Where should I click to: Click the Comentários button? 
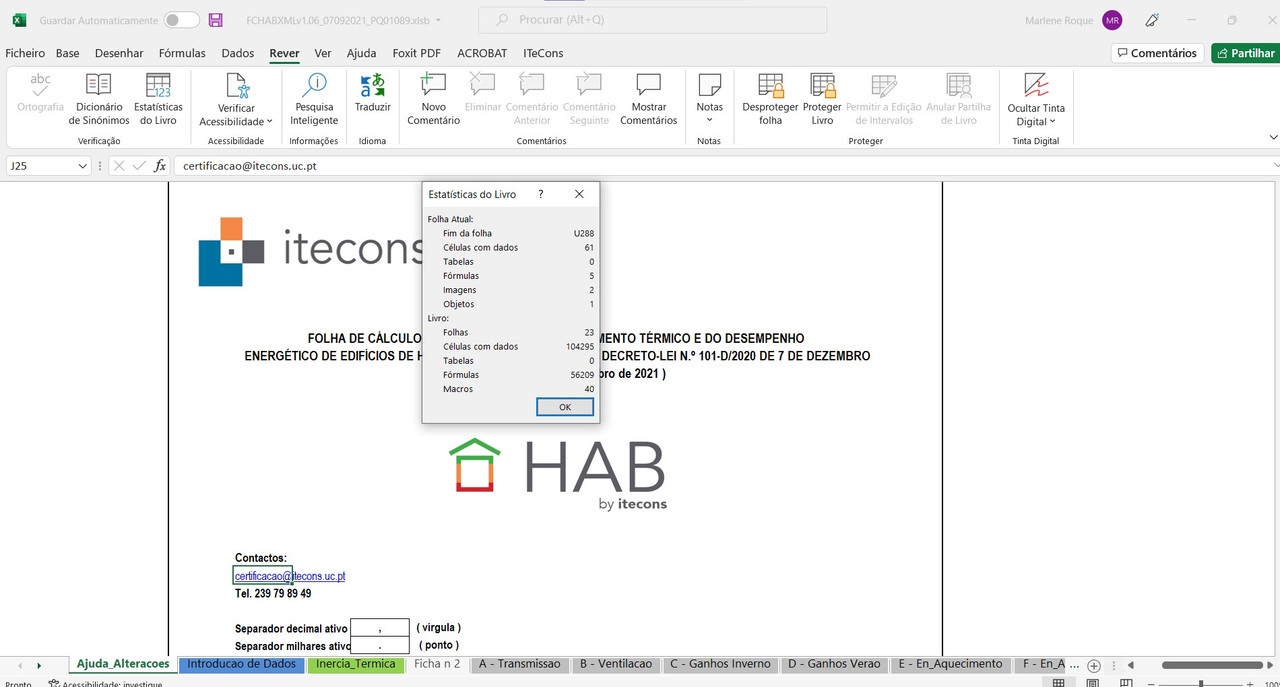click(x=1156, y=53)
